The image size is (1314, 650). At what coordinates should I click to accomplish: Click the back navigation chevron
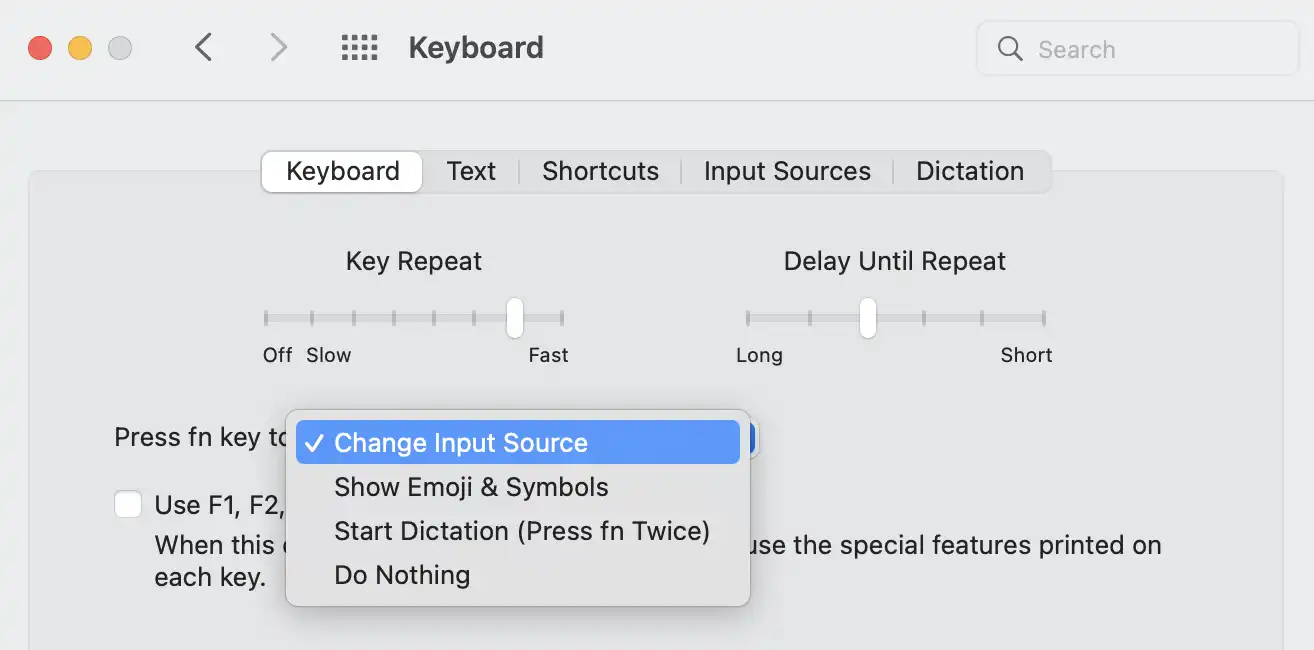pos(203,47)
